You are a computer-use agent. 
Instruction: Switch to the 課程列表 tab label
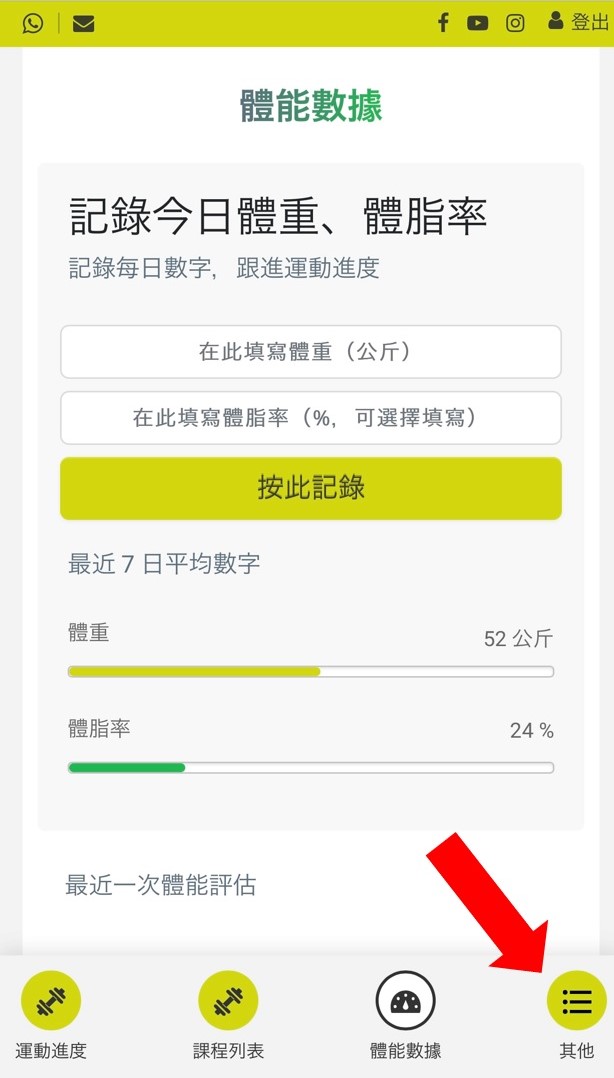pos(228,1051)
